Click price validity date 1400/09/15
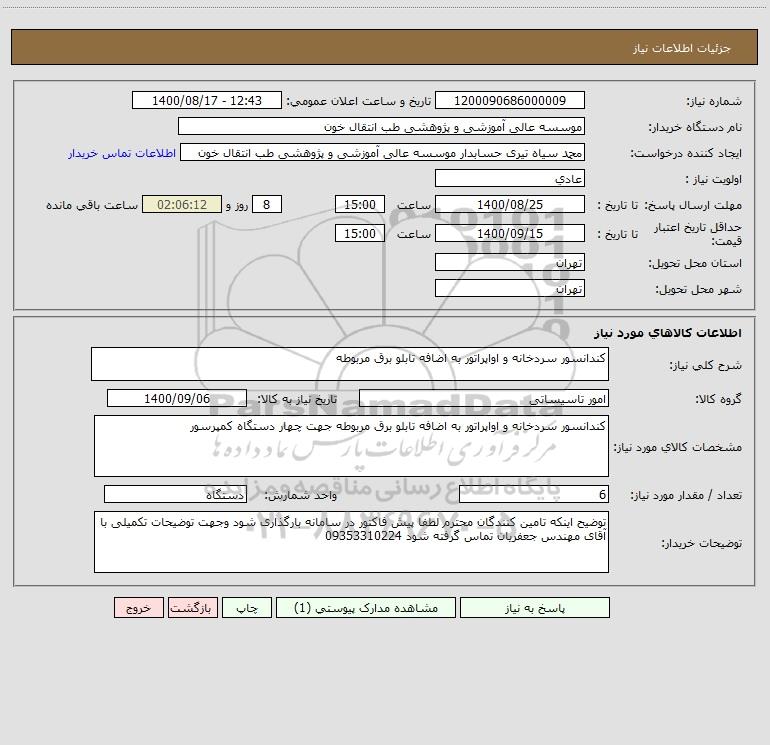The image size is (770, 745). pyautogui.click(x=510, y=233)
